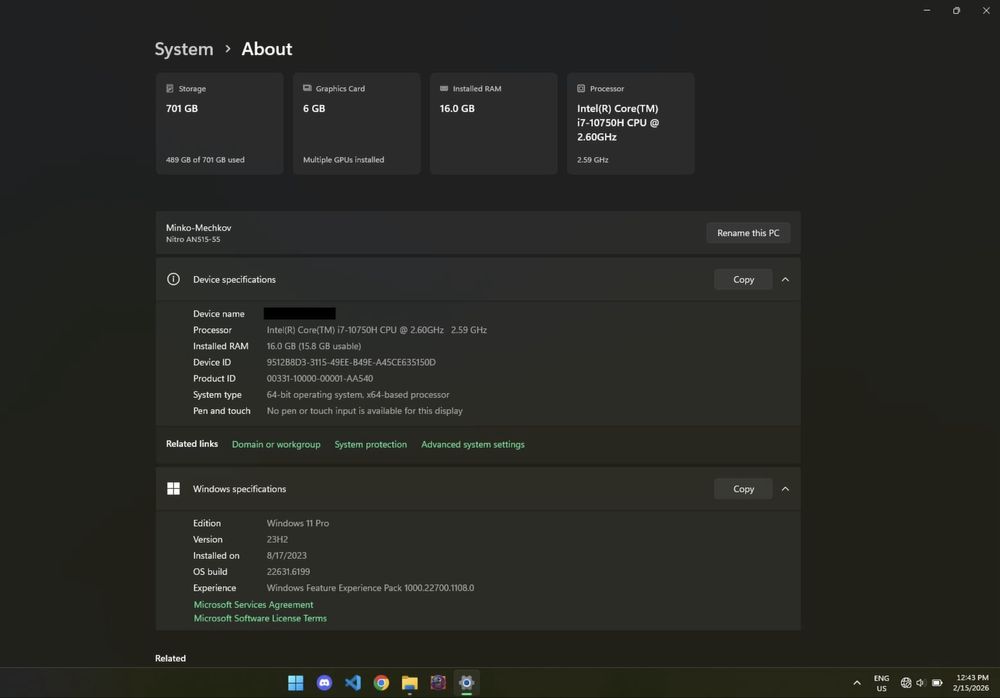Image resolution: width=1000 pixels, height=698 pixels.
Task: Click the Installed RAM card icon
Action: 444,88
